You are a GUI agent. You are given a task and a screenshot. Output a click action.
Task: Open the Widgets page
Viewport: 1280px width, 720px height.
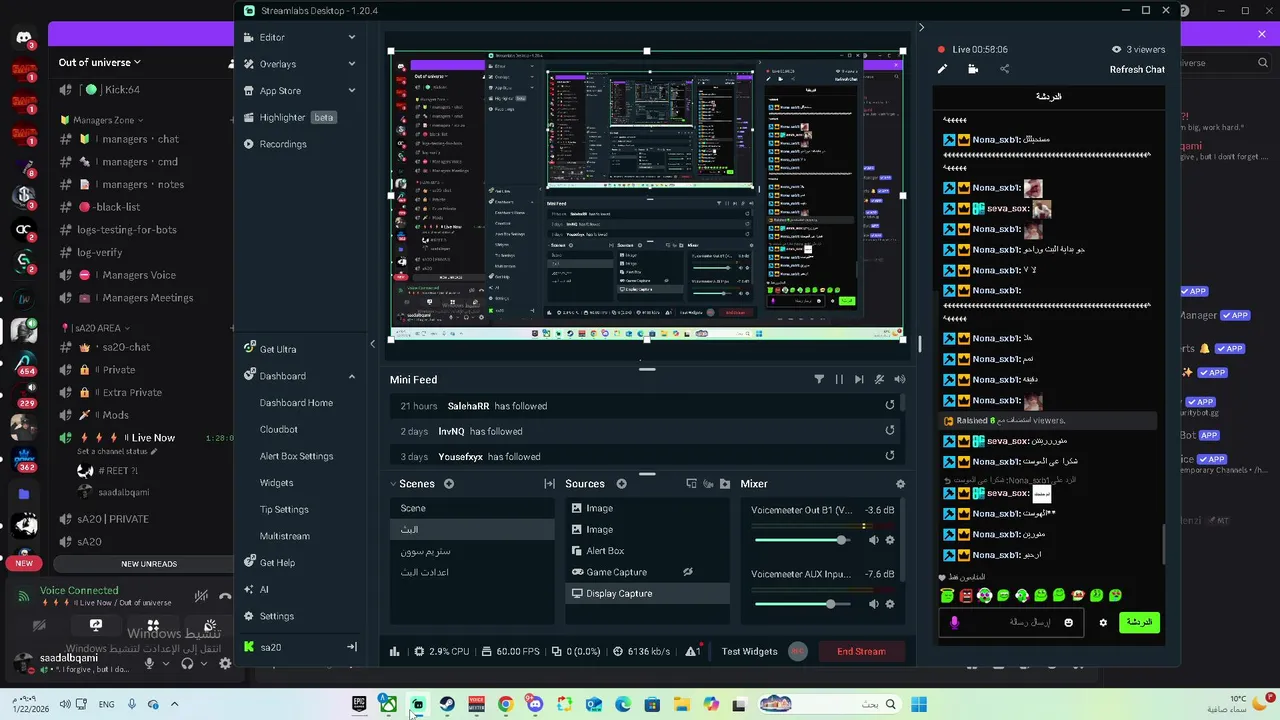[276, 483]
